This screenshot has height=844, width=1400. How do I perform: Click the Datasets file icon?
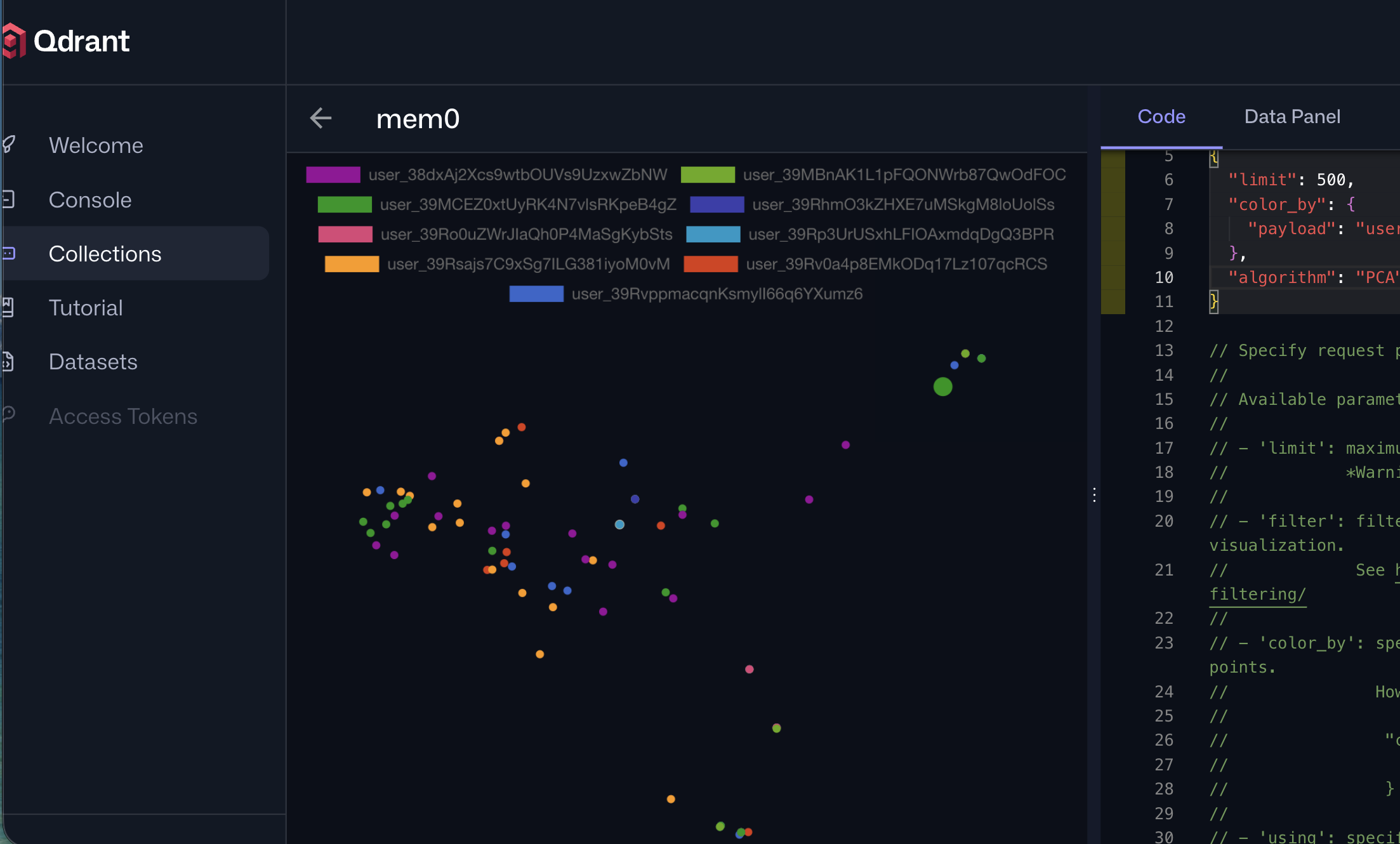tap(8, 361)
